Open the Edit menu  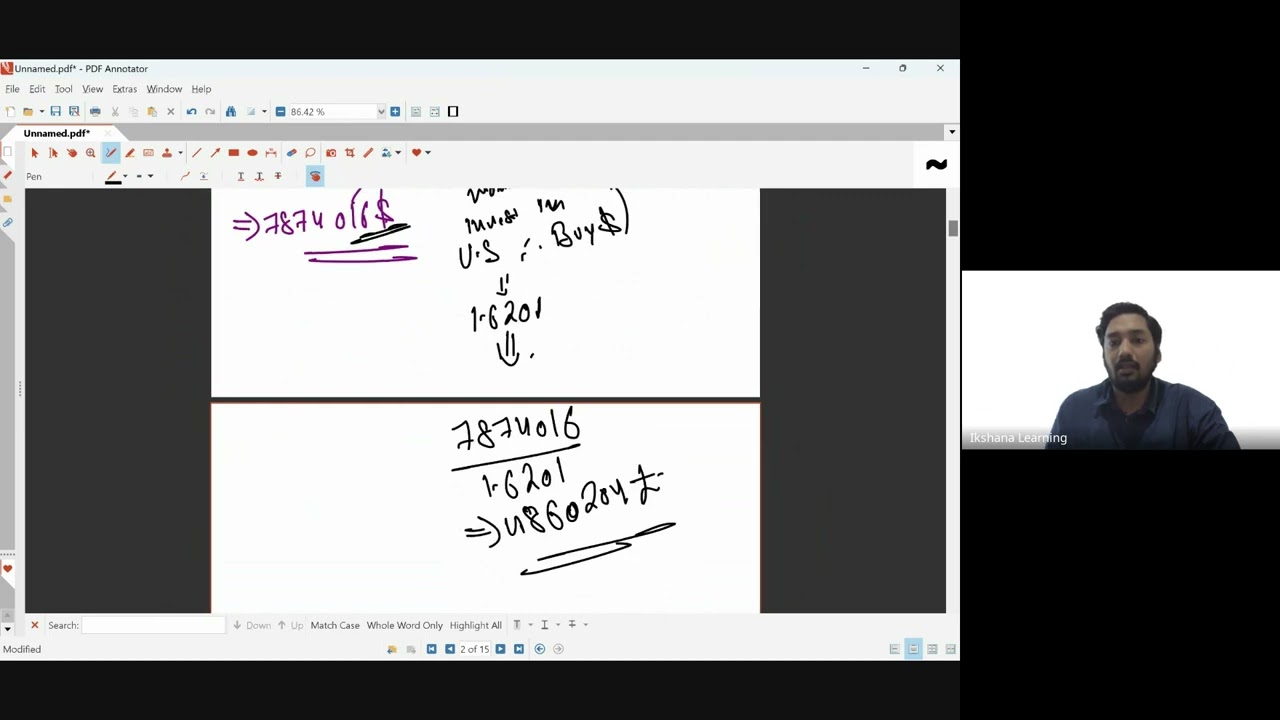37,89
